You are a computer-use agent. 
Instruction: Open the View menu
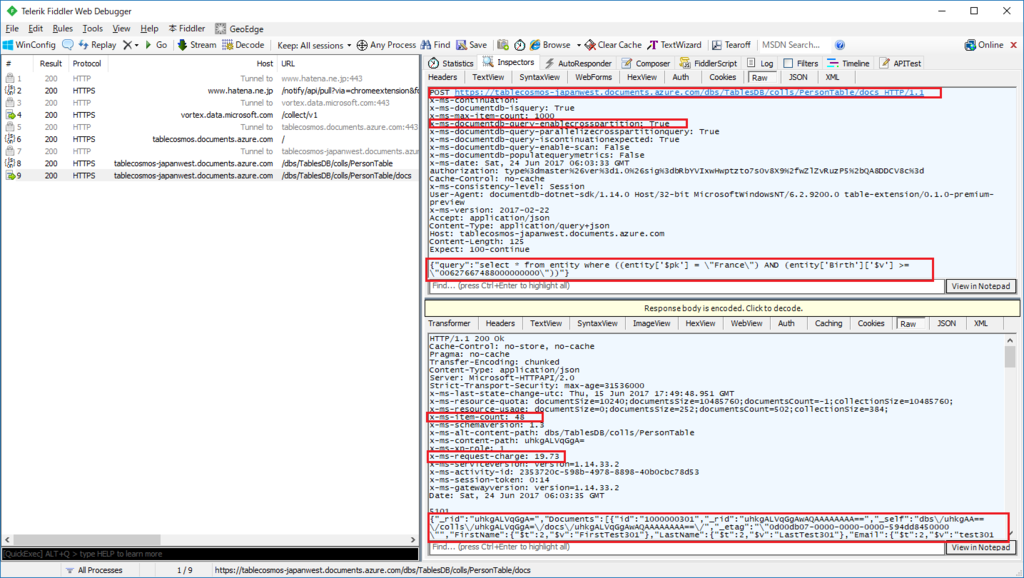(121, 29)
